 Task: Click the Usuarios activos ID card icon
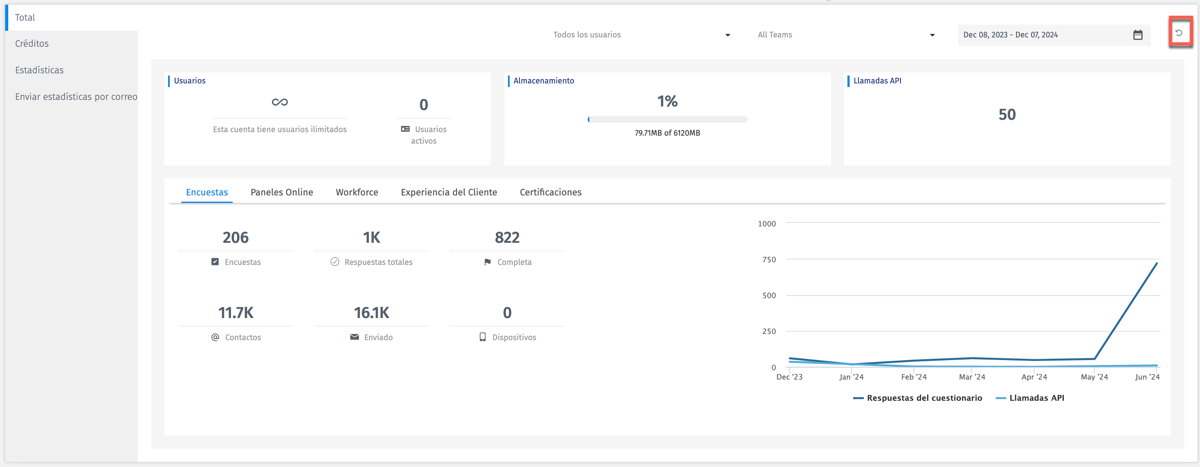[x=405, y=129]
